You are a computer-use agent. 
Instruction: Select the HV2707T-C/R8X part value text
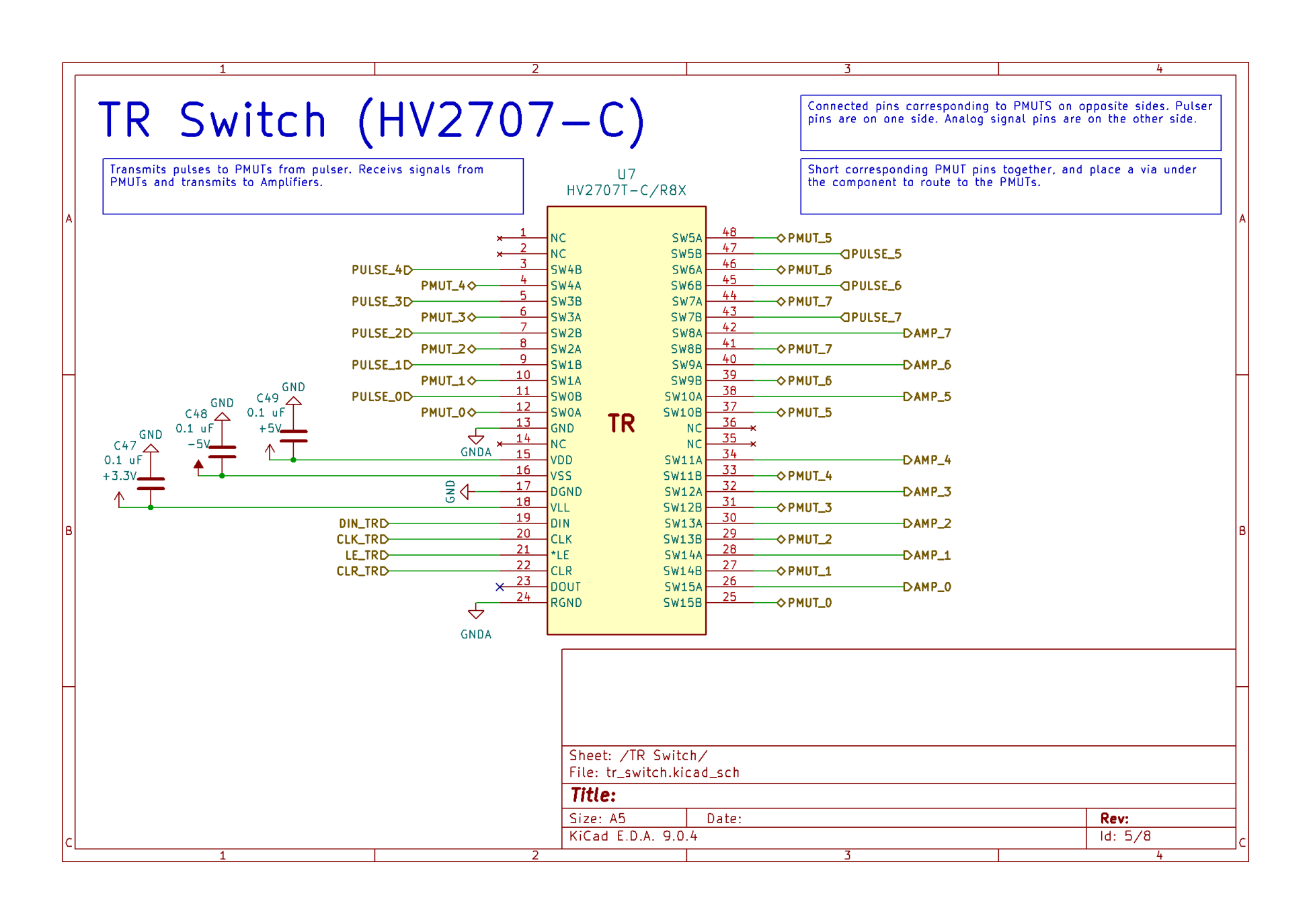626,190
